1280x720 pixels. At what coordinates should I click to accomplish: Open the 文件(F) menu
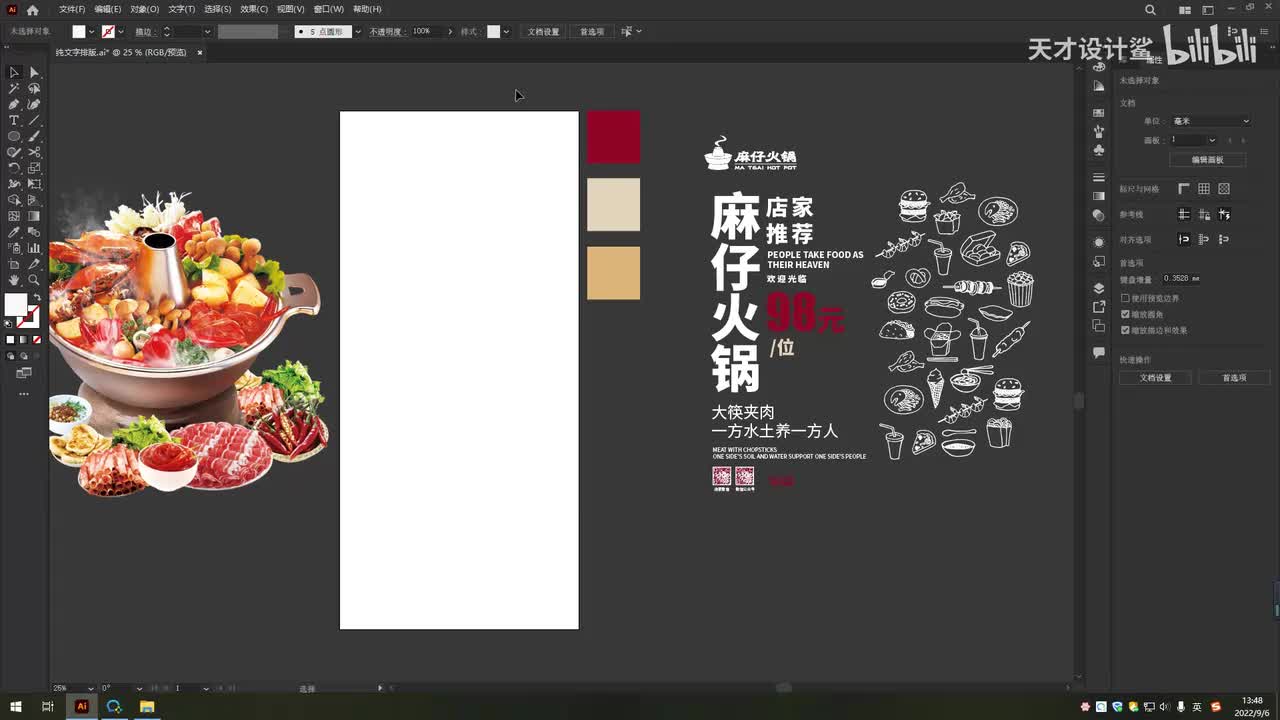coord(72,9)
